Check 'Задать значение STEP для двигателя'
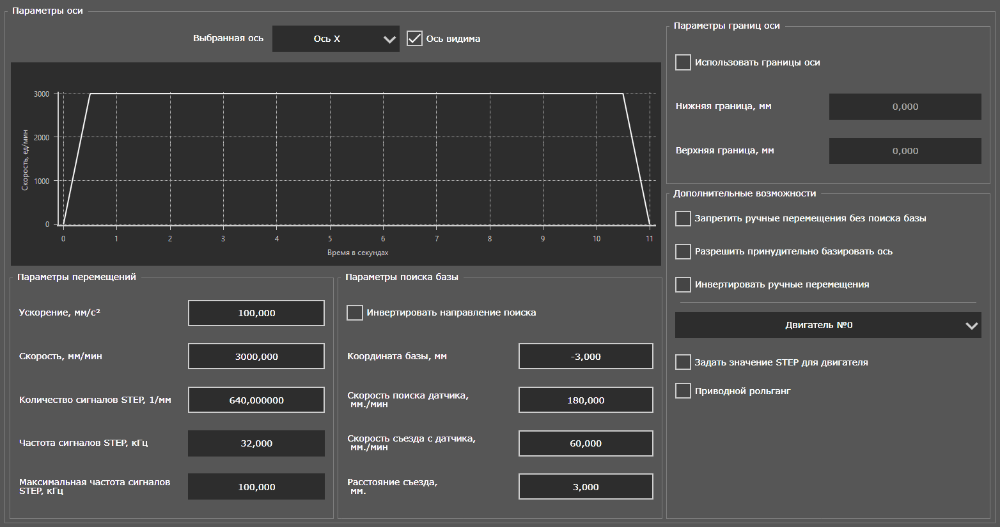 click(x=682, y=362)
